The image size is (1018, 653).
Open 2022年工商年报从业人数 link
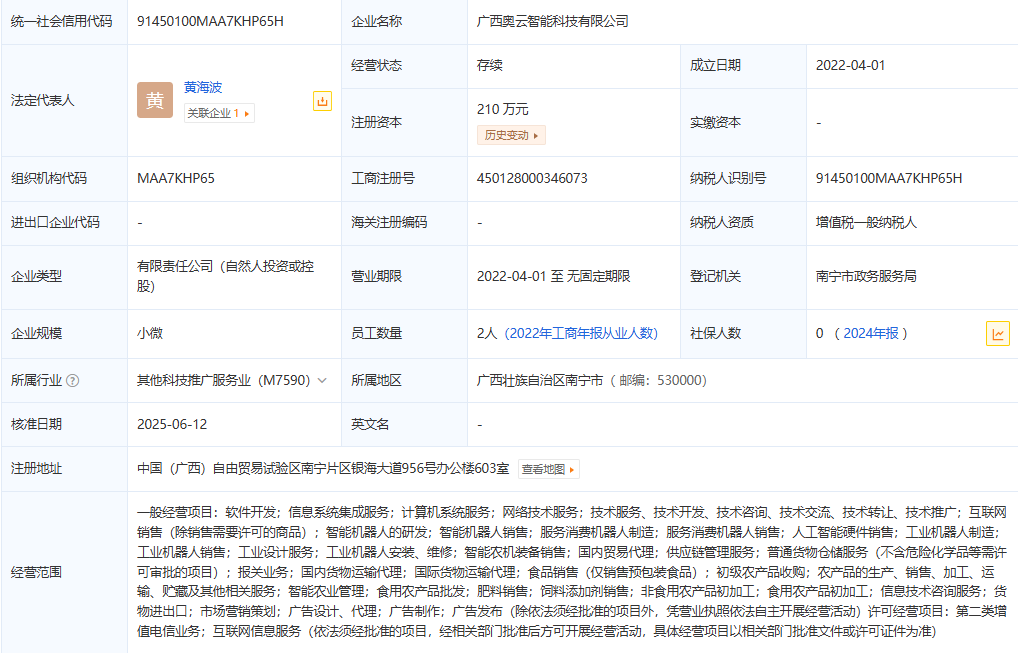pyautogui.click(x=581, y=333)
